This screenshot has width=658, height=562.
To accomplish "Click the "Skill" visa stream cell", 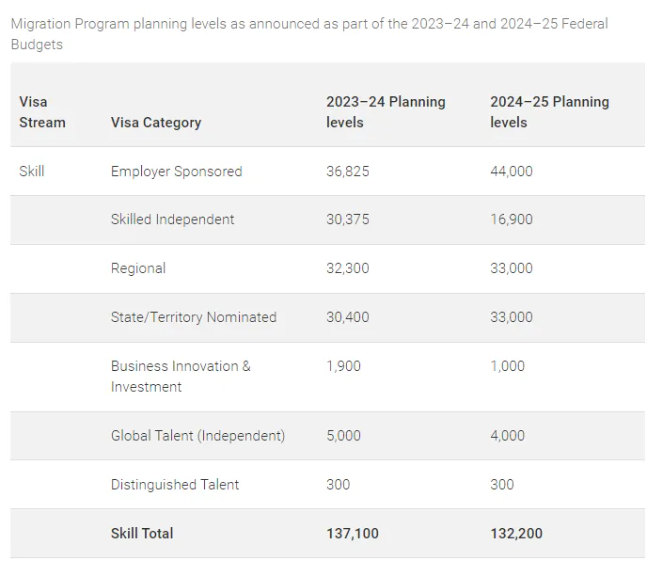I will pos(32,171).
